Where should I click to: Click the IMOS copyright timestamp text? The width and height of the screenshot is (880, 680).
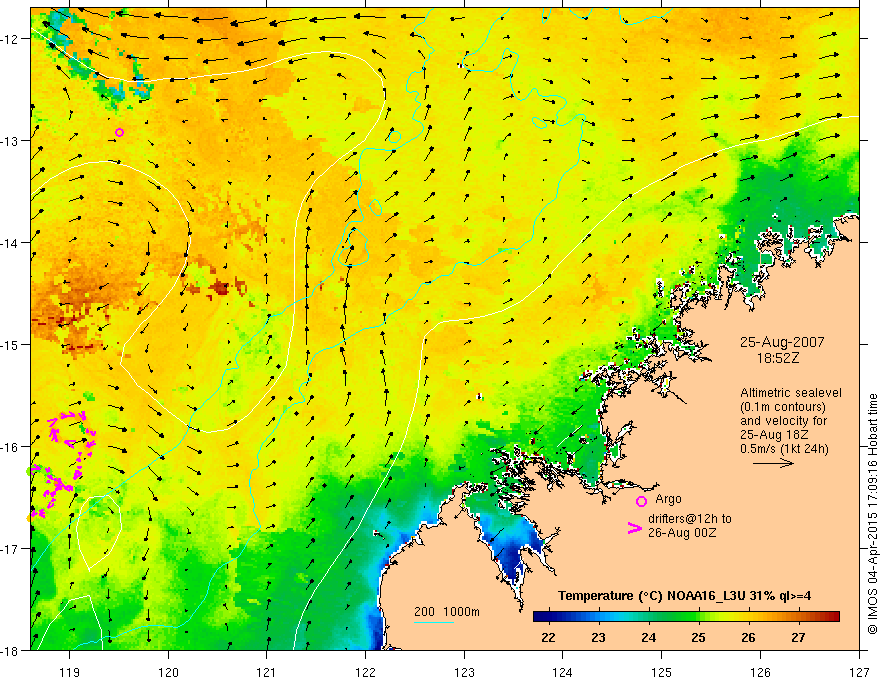[872, 514]
